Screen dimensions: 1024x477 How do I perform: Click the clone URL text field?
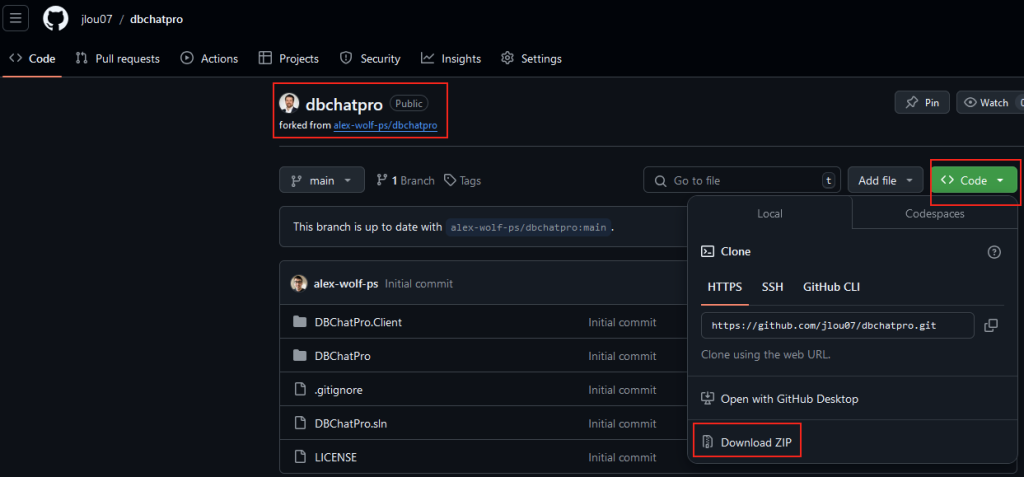tap(838, 325)
